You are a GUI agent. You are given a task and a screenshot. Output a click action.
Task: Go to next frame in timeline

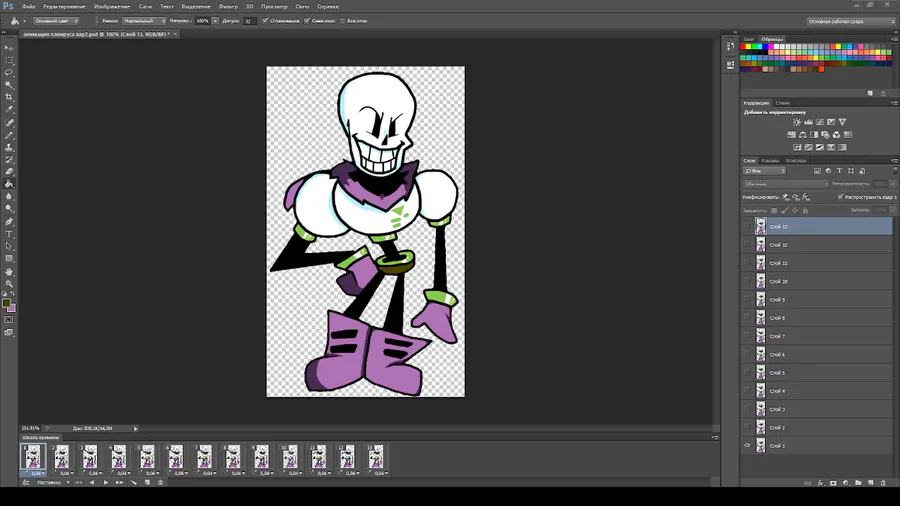(x=119, y=482)
